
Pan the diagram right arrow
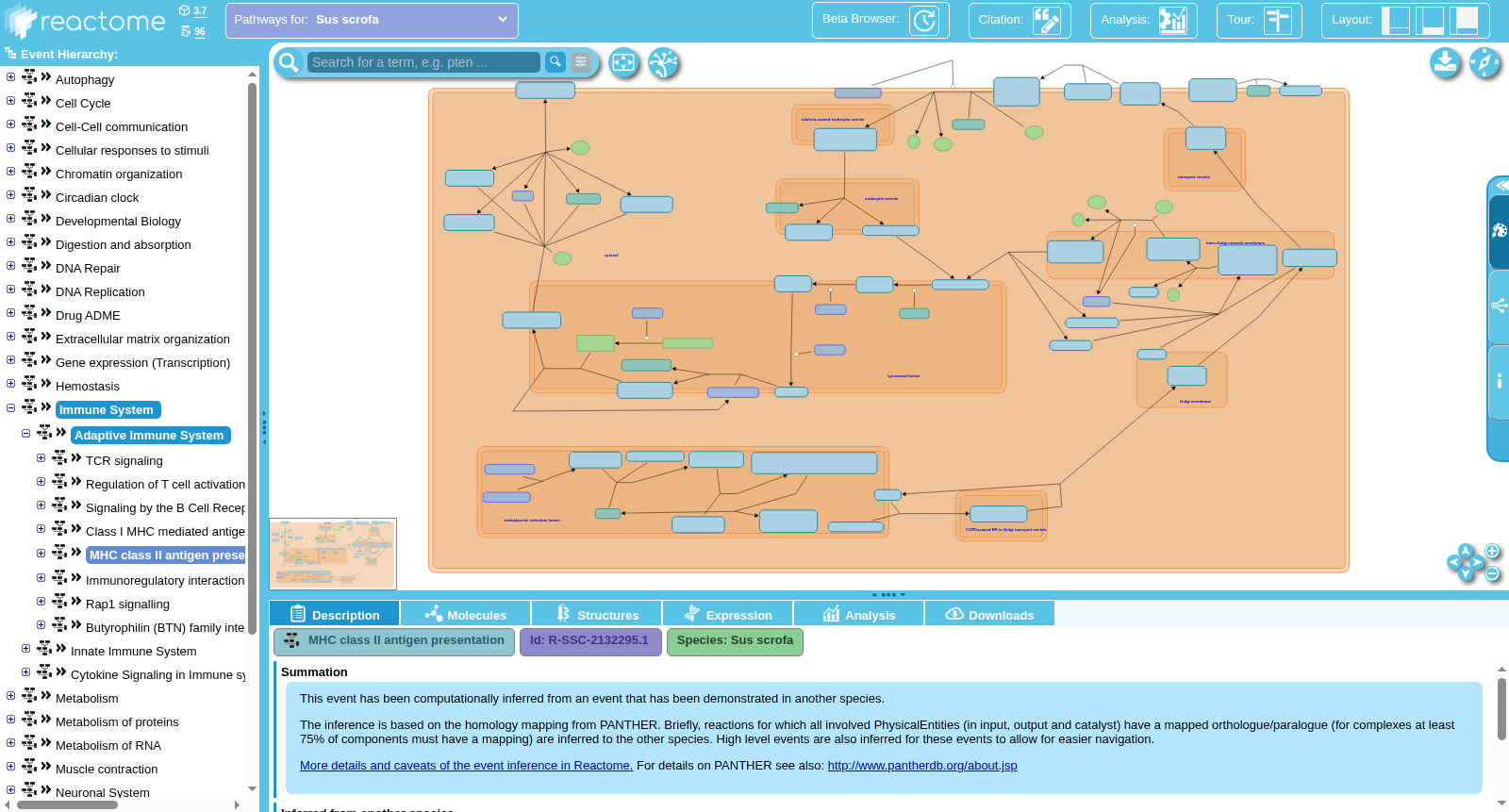tap(1478, 562)
